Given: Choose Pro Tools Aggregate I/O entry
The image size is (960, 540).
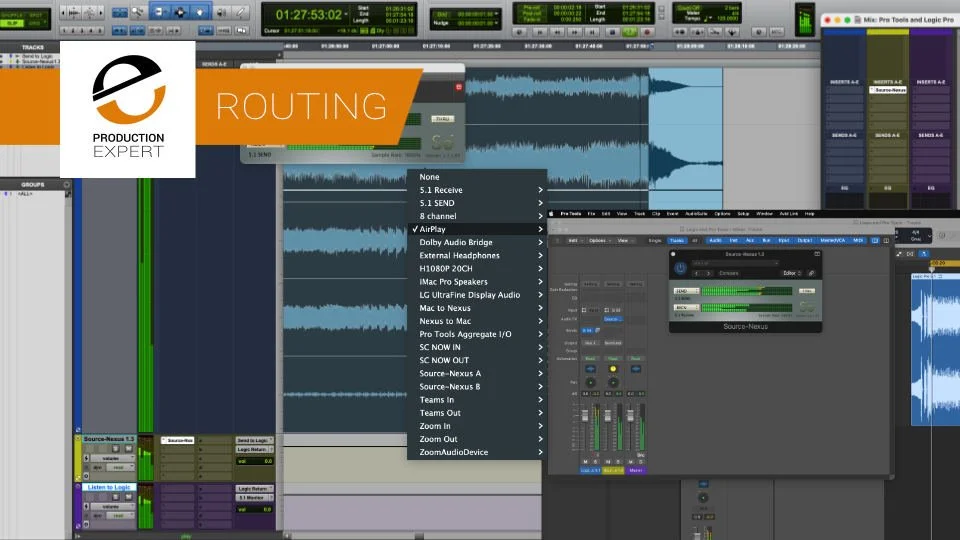Looking at the screenshot, I should tap(477, 334).
